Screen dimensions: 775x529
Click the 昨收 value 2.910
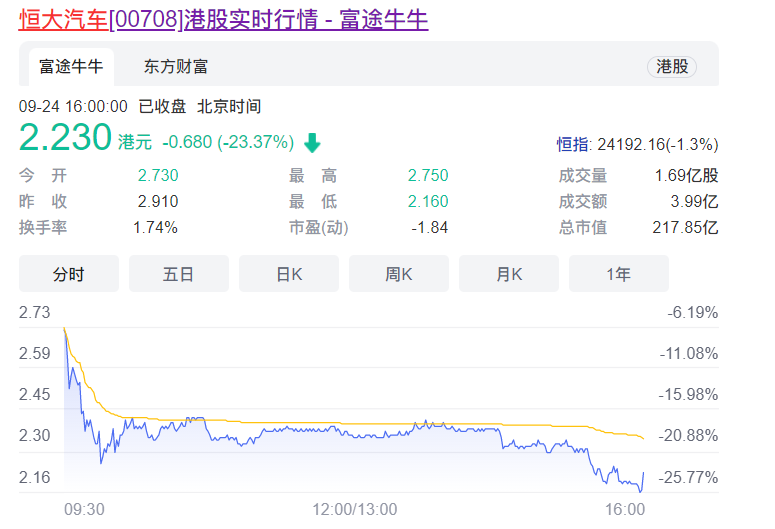point(158,202)
